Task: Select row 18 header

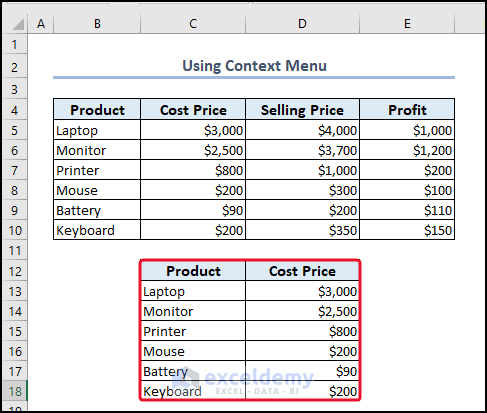Action: click(x=15, y=391)
